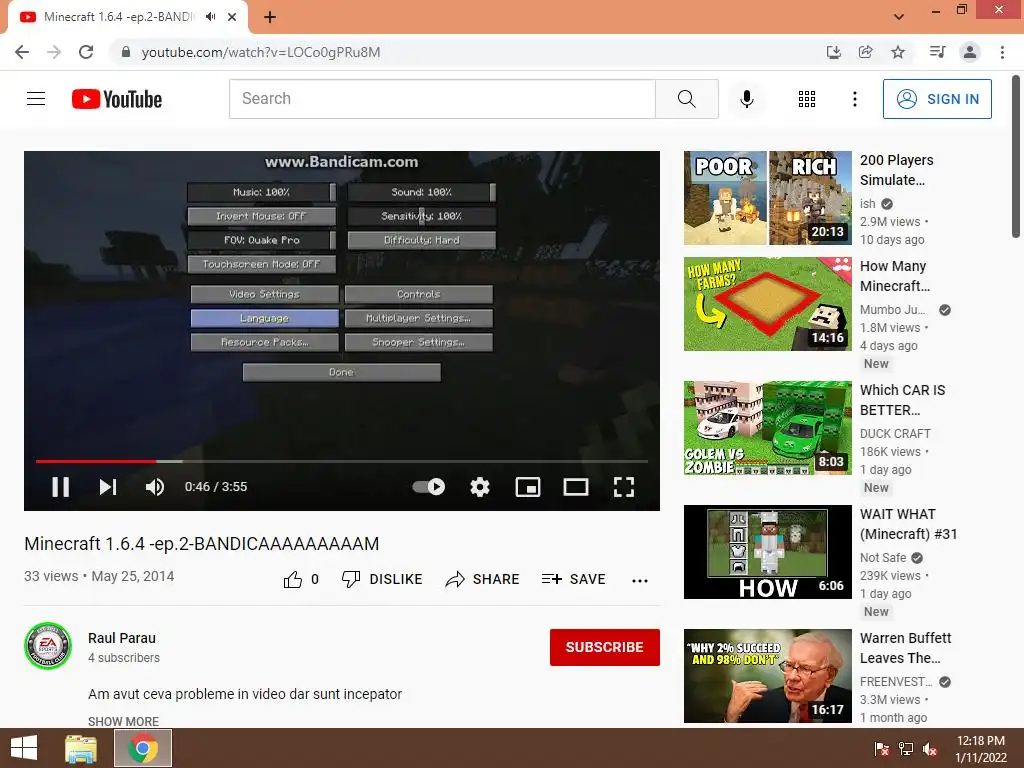The height and width of the screenshot is (768, 1024).
Task: Open YouTube settings three-dot menu
Action: click(x=854, y=99)
